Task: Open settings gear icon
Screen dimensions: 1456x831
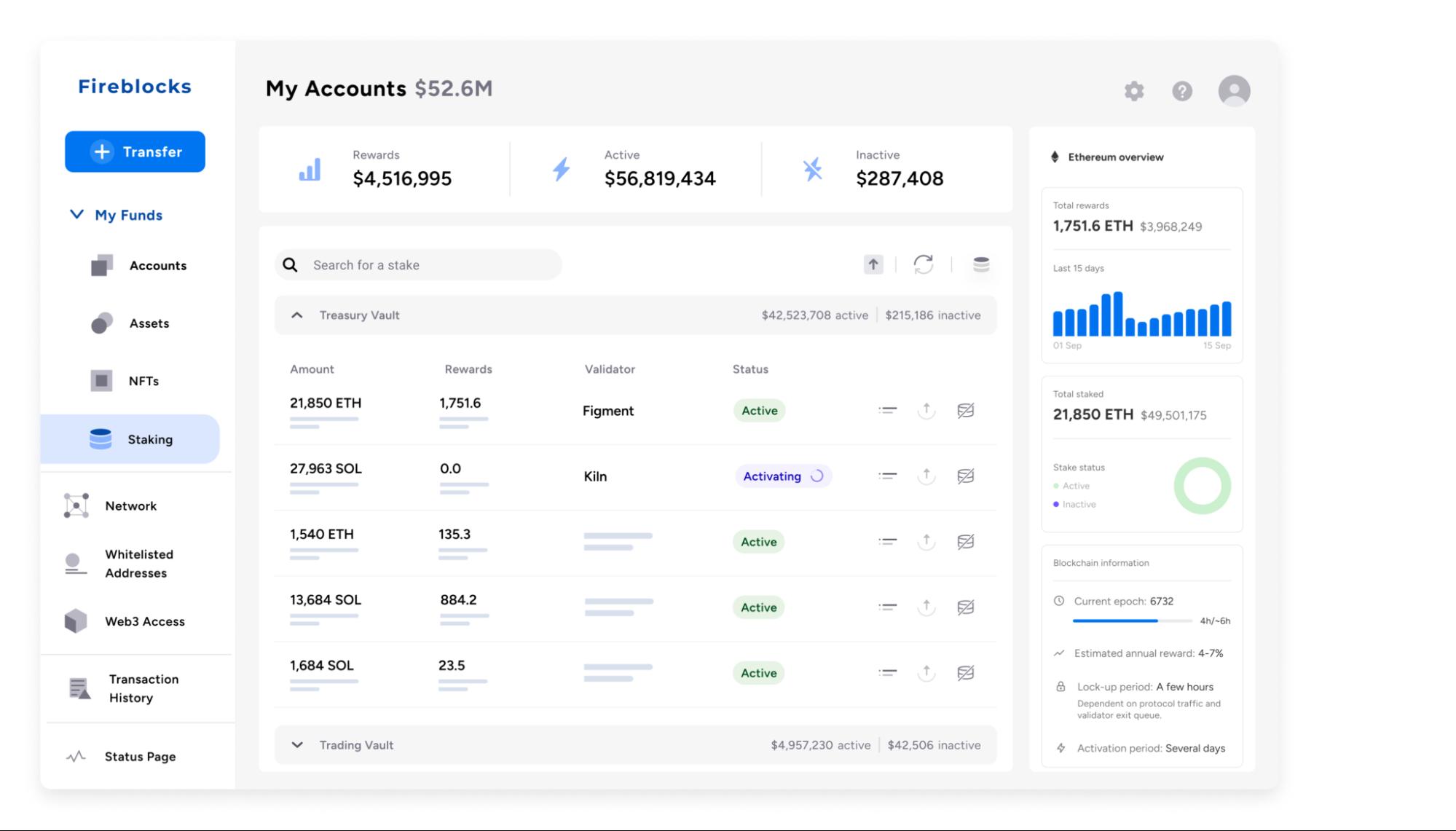Action: (x=1134, y=91)
